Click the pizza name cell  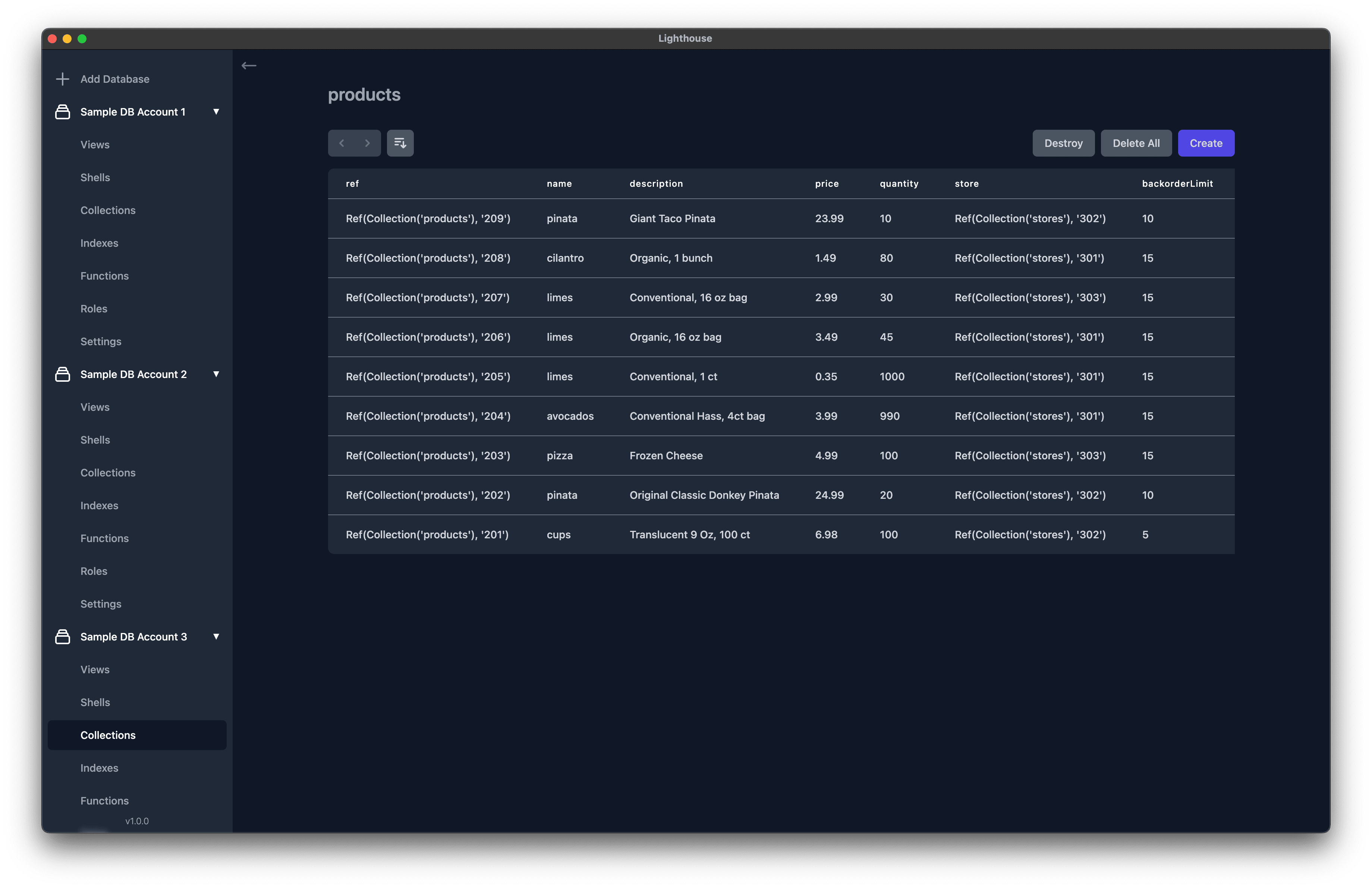click(x=559, y=456)
